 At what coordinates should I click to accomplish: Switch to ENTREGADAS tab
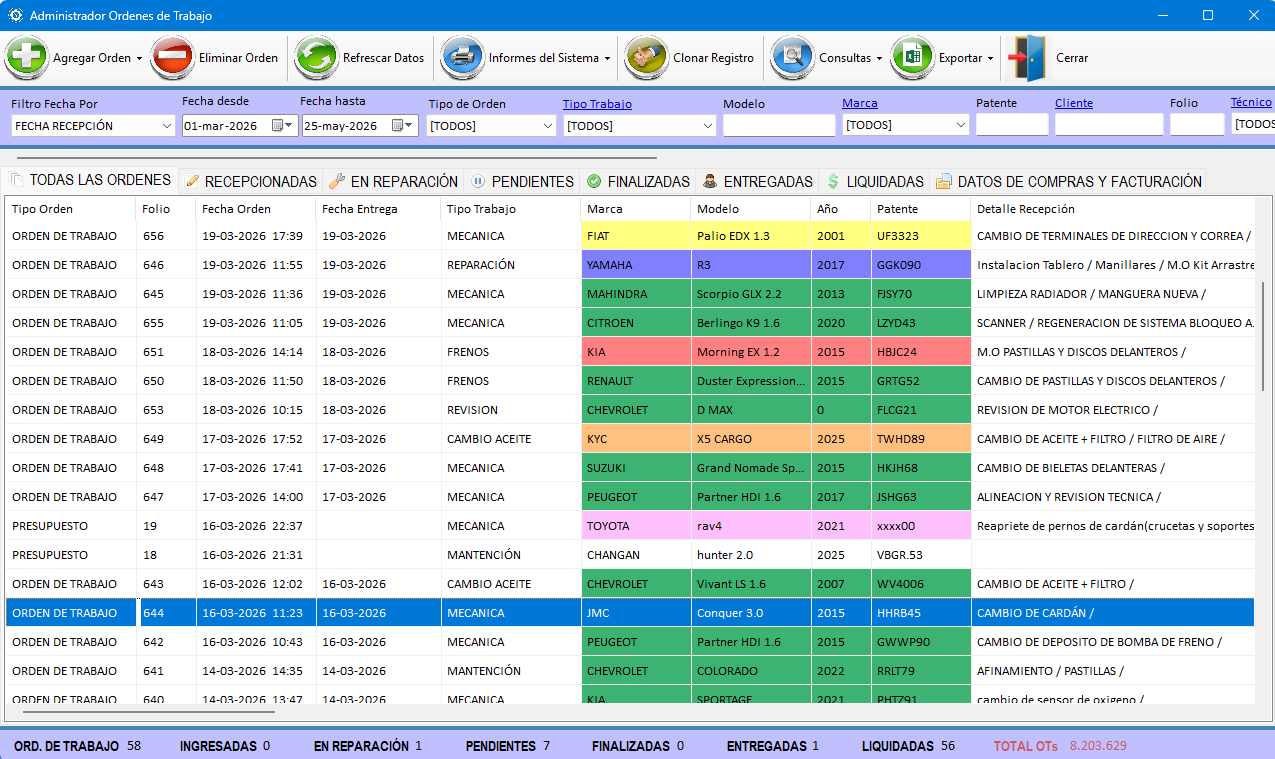coord(757,181)
